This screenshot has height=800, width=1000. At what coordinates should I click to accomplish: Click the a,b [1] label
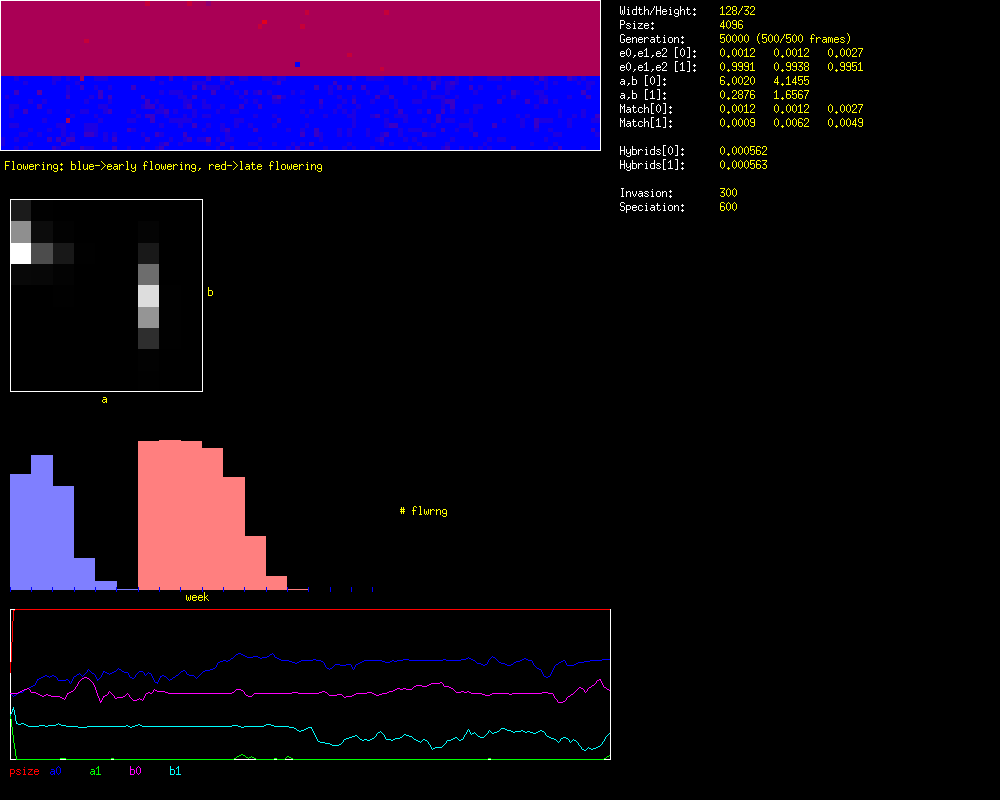[643, 96]
